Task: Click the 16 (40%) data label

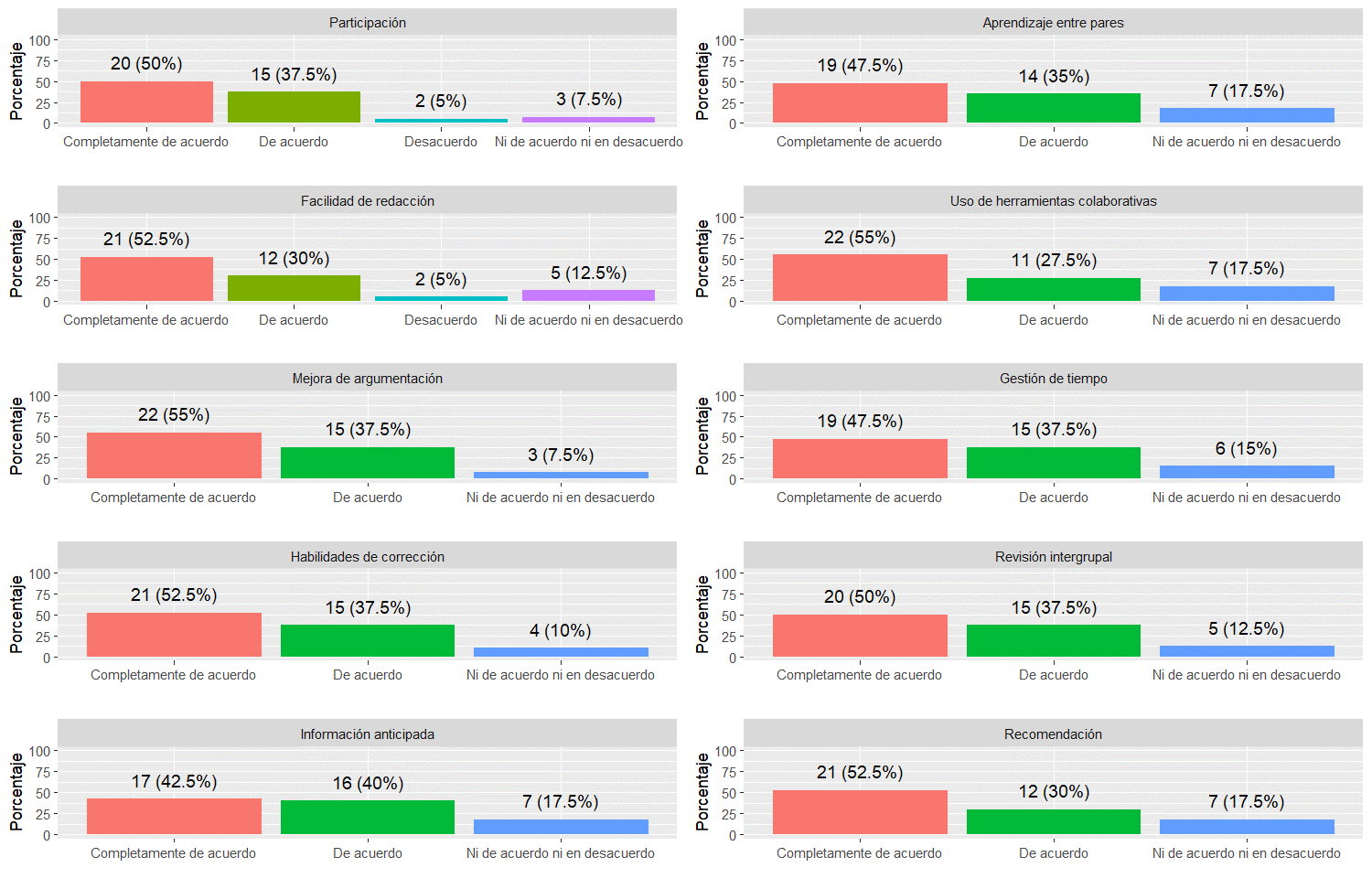Action: click(x=368, y=783)
